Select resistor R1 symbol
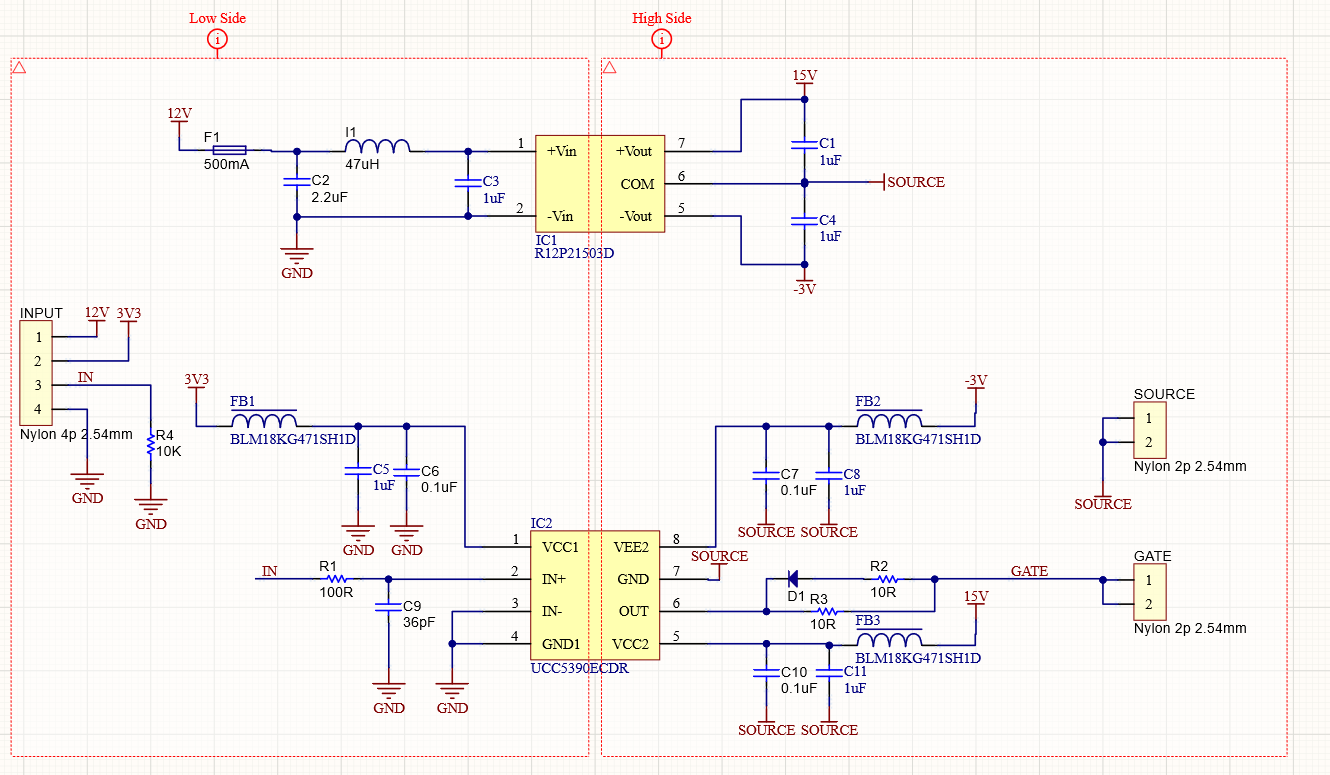1330x775 pixels. (337, 579)
